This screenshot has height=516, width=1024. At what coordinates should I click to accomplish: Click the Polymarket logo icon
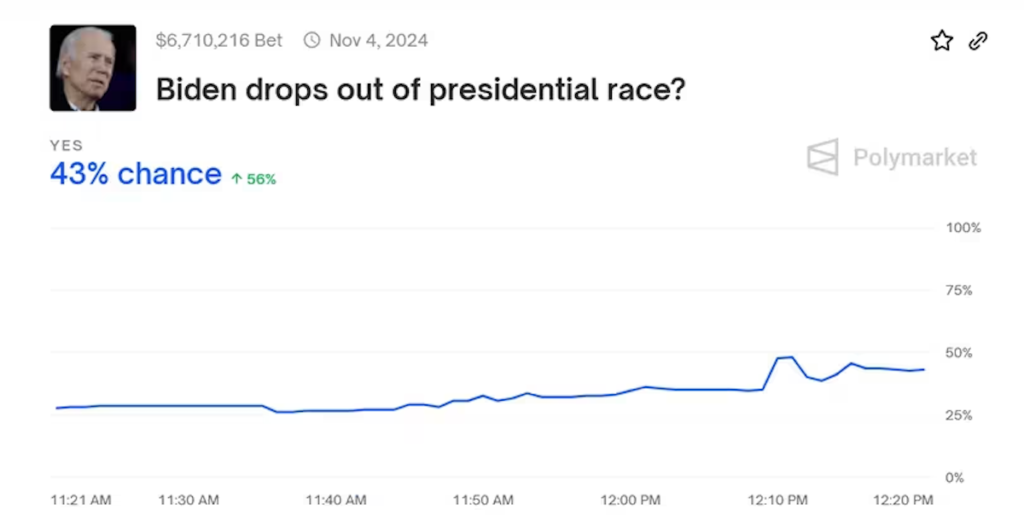[823, 158]
